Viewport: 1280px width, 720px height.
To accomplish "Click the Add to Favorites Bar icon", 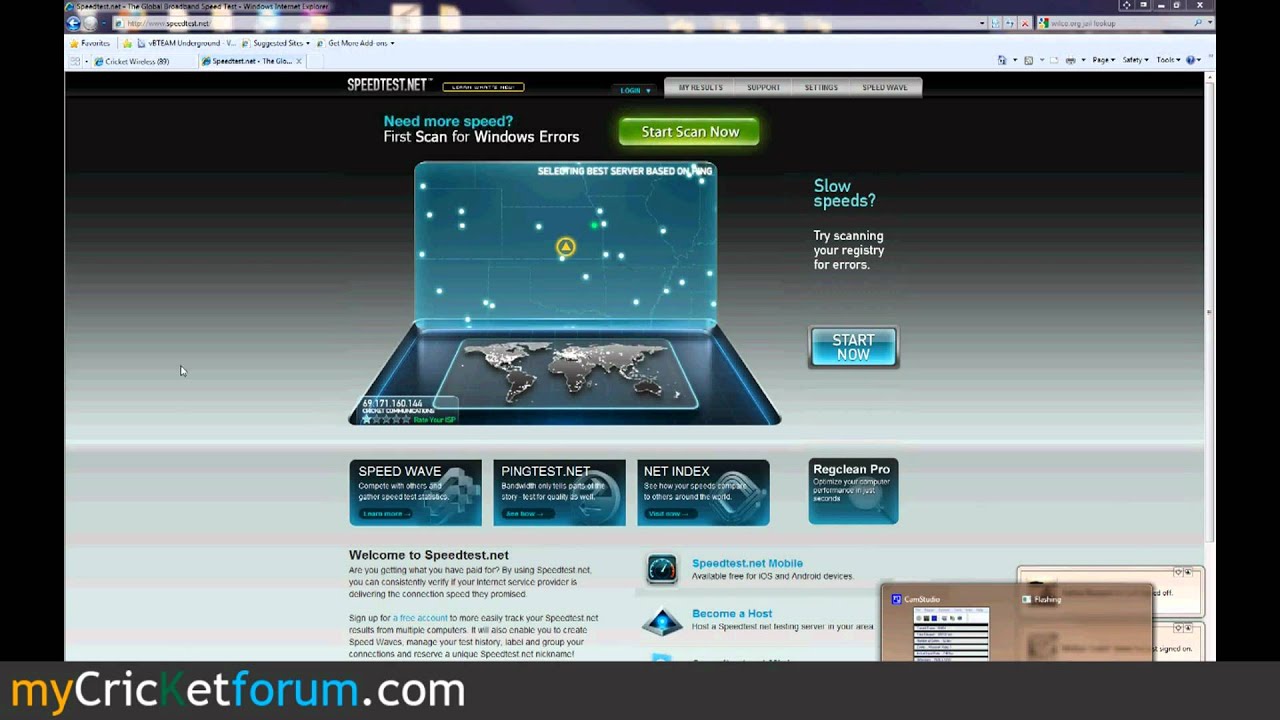I will [x=127, y=43].
